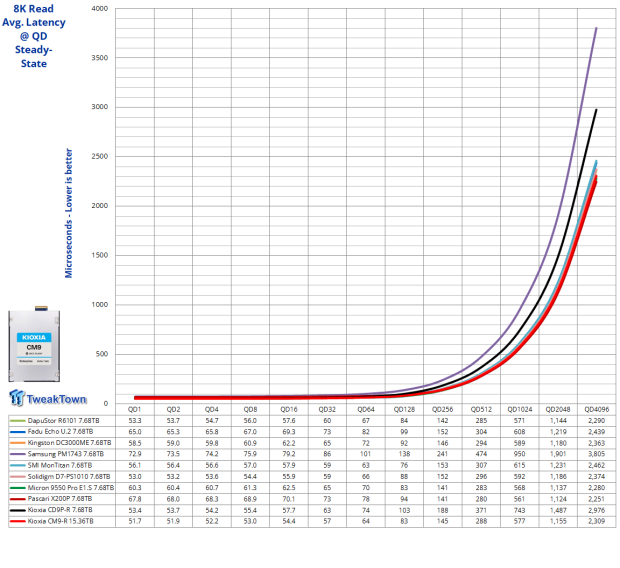Select Pascari X200P QD16 value 70.1
The image size is (620, 568).
[x=289, y=499]
